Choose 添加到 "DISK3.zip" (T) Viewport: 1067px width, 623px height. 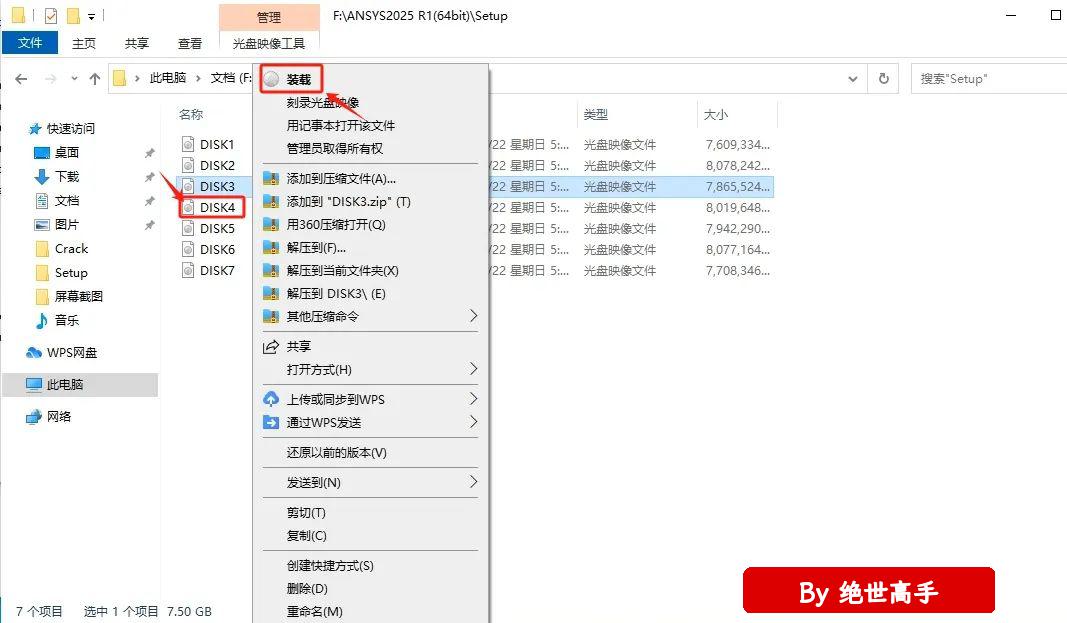point(348,202)
